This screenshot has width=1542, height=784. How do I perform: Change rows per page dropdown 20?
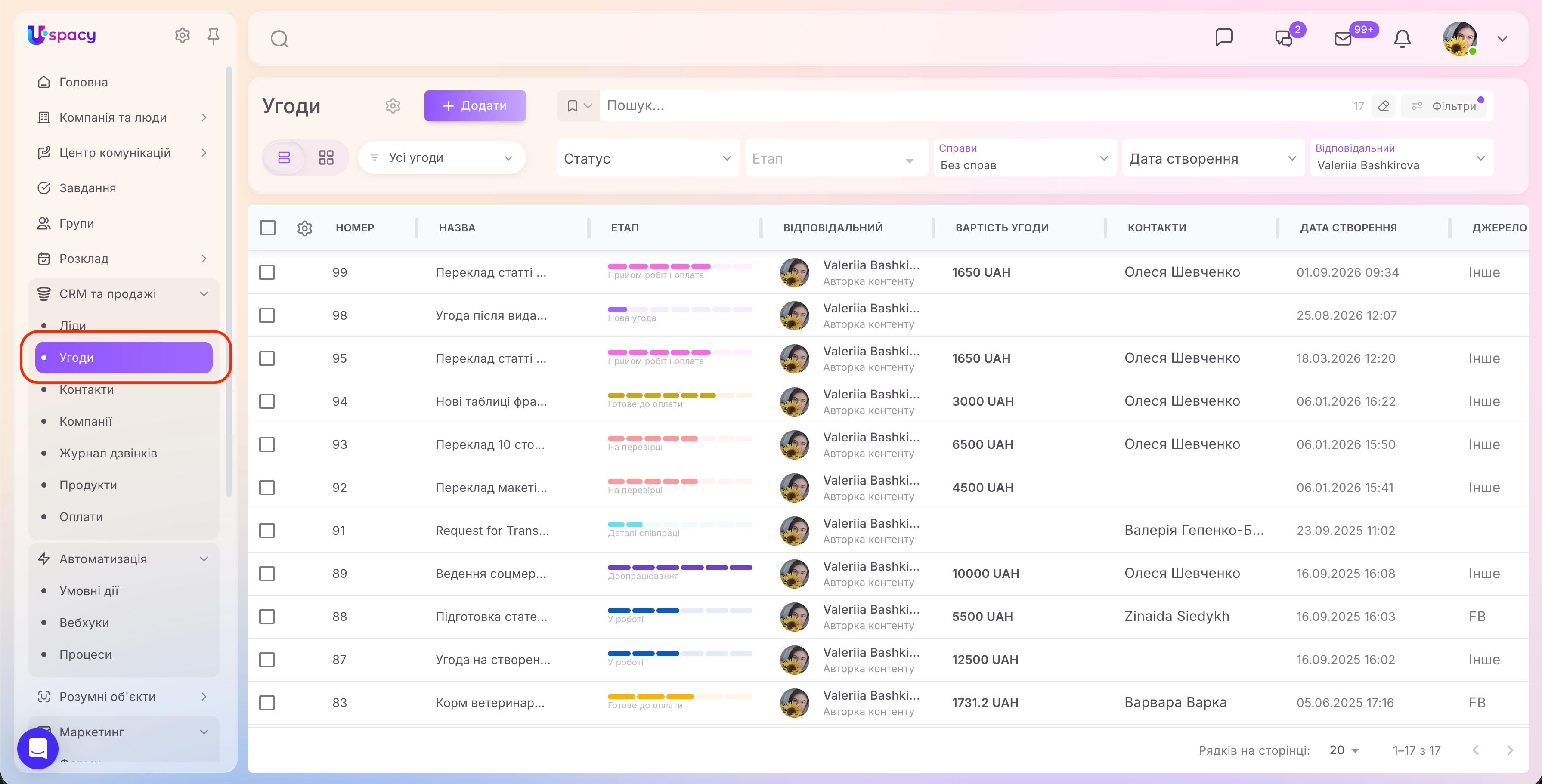point(1344,750)
